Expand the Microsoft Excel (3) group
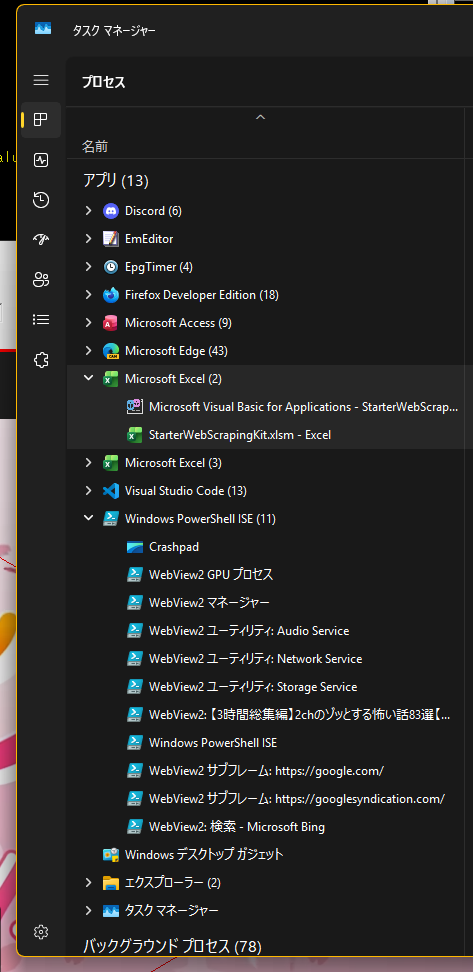The image size is (473, 972). 88,463
